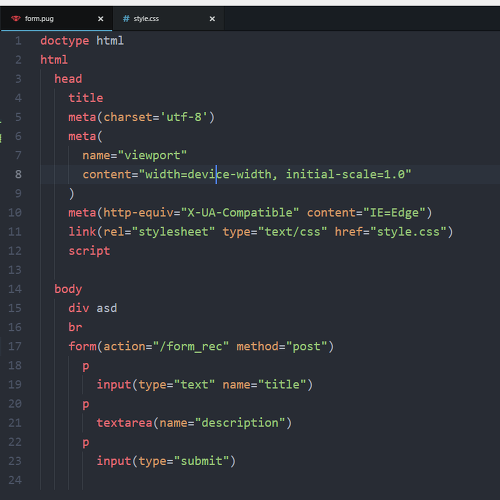The height and width of the screenshot is (500, 500).
Task: Click the 'form' tag on line 17
Action: 82,346
